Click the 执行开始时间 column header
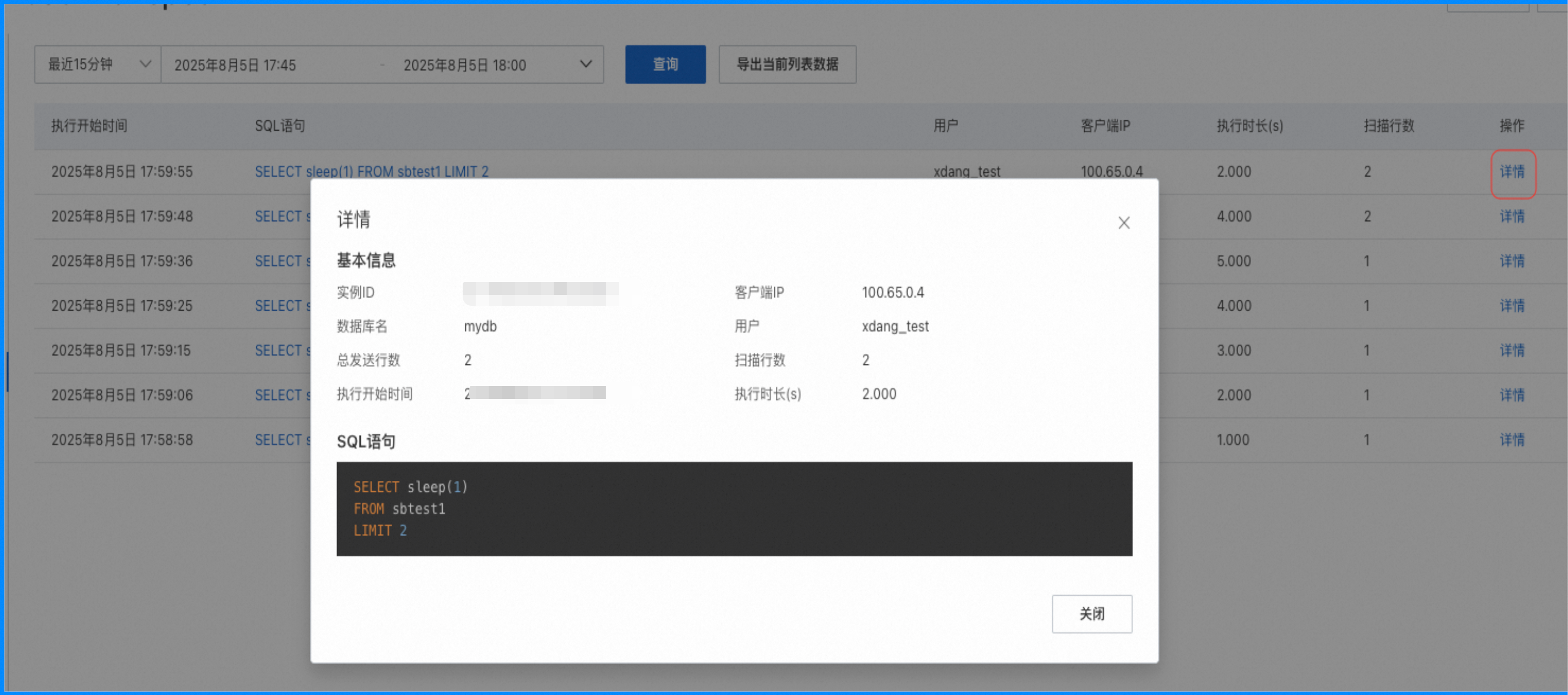Viewport: 1568px width, 695px height. [89, 126]
